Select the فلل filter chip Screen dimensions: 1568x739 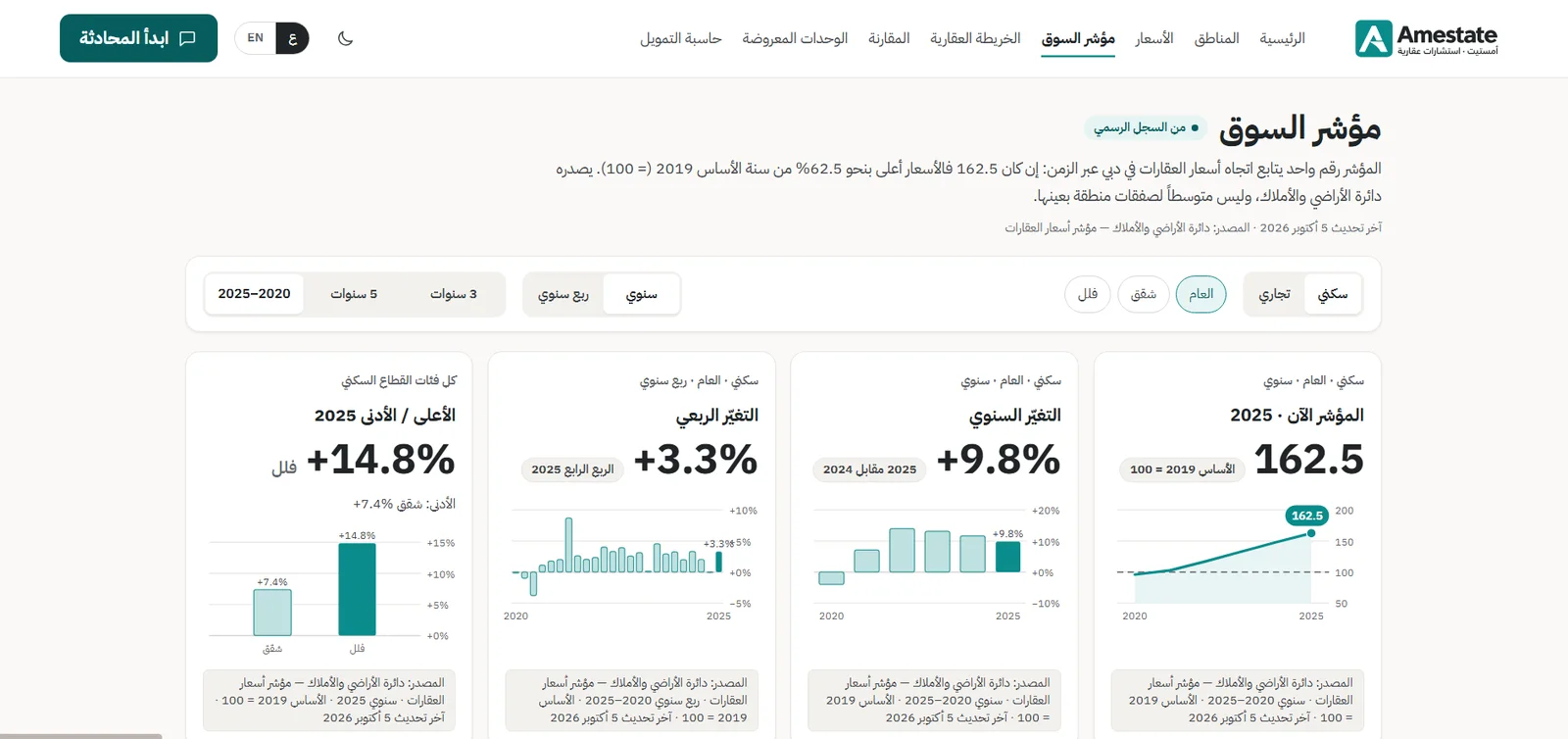[1088, 294]
